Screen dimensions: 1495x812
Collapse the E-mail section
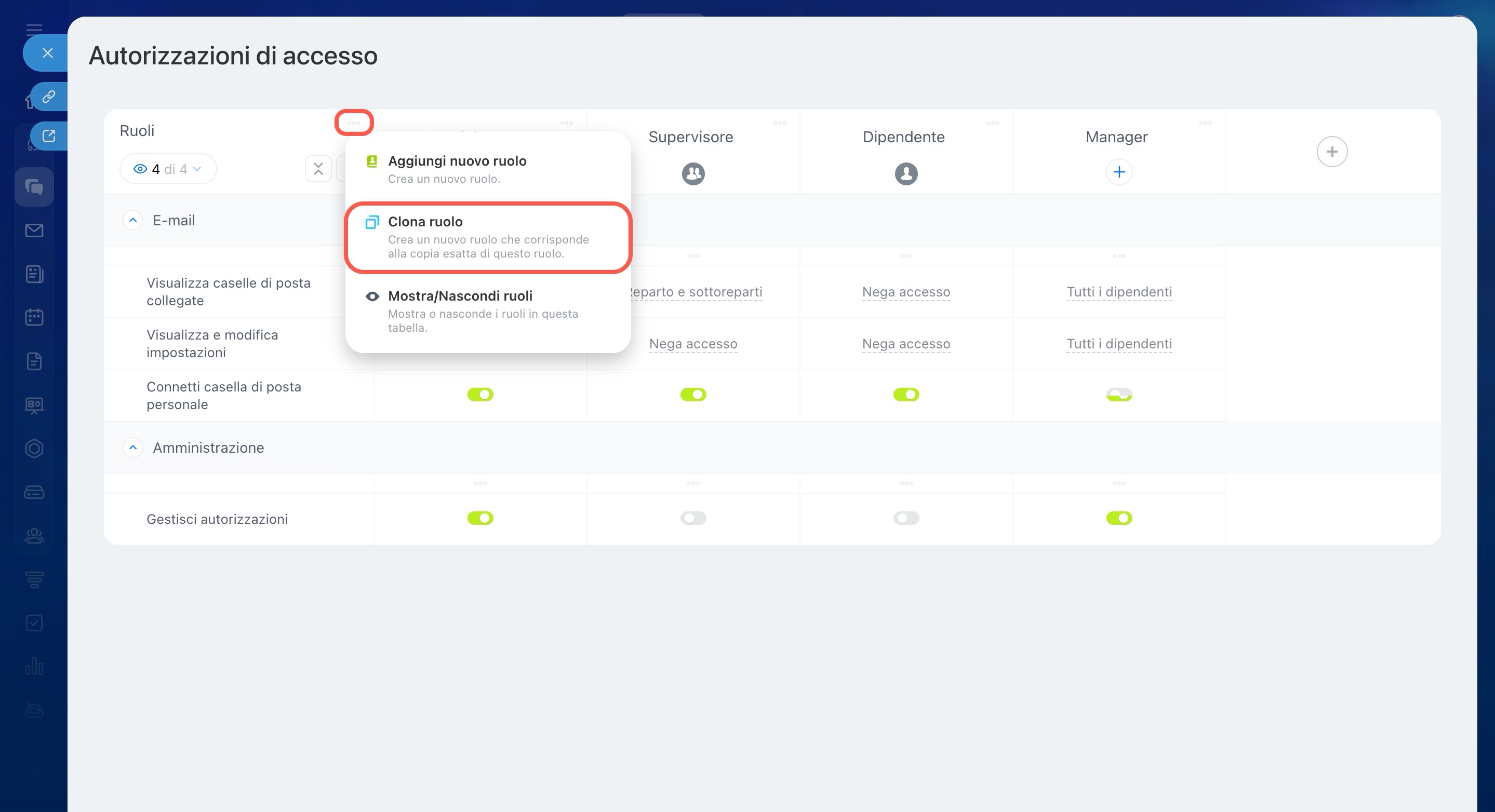click(133, 221)
